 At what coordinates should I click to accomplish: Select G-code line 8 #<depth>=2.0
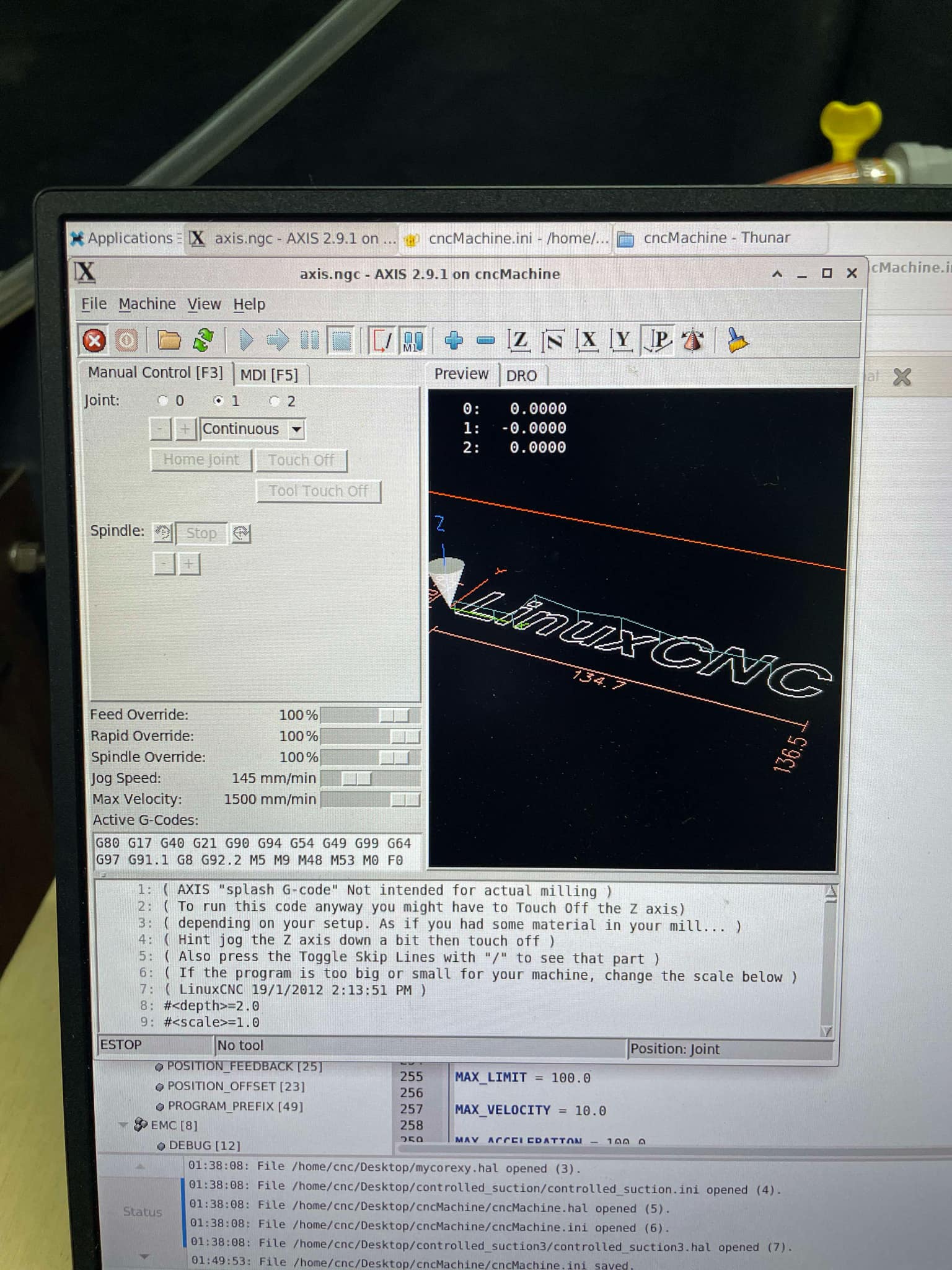click(x=211, y=1006)
